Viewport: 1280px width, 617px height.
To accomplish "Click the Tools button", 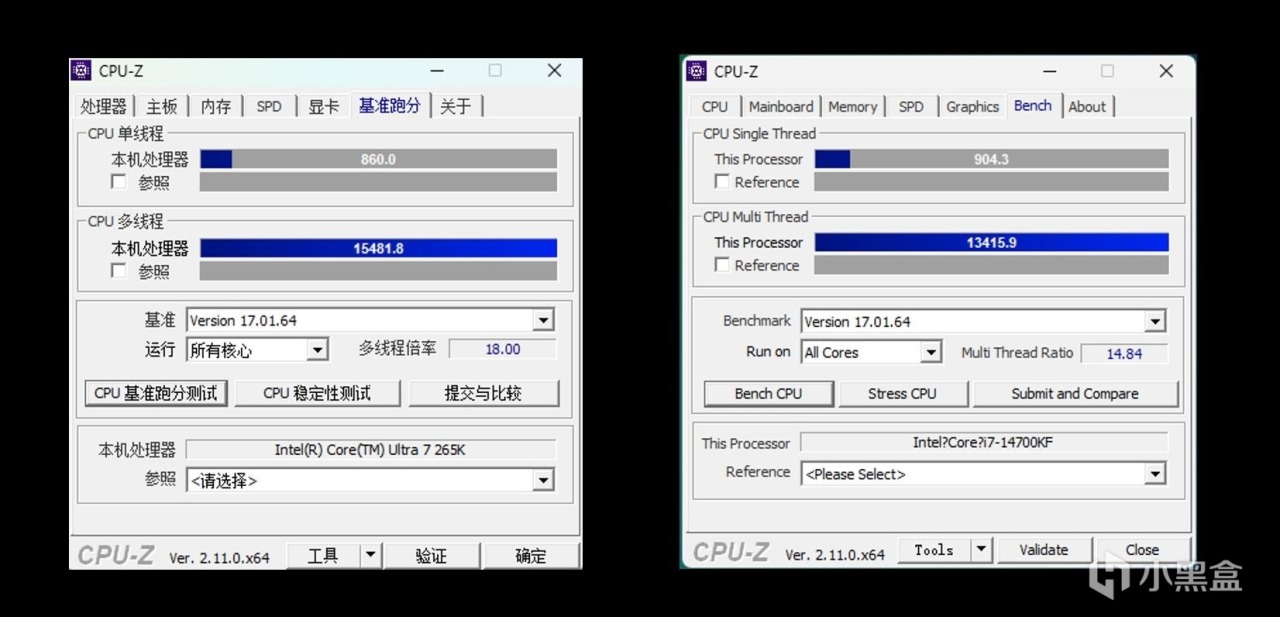I will 934,550.
